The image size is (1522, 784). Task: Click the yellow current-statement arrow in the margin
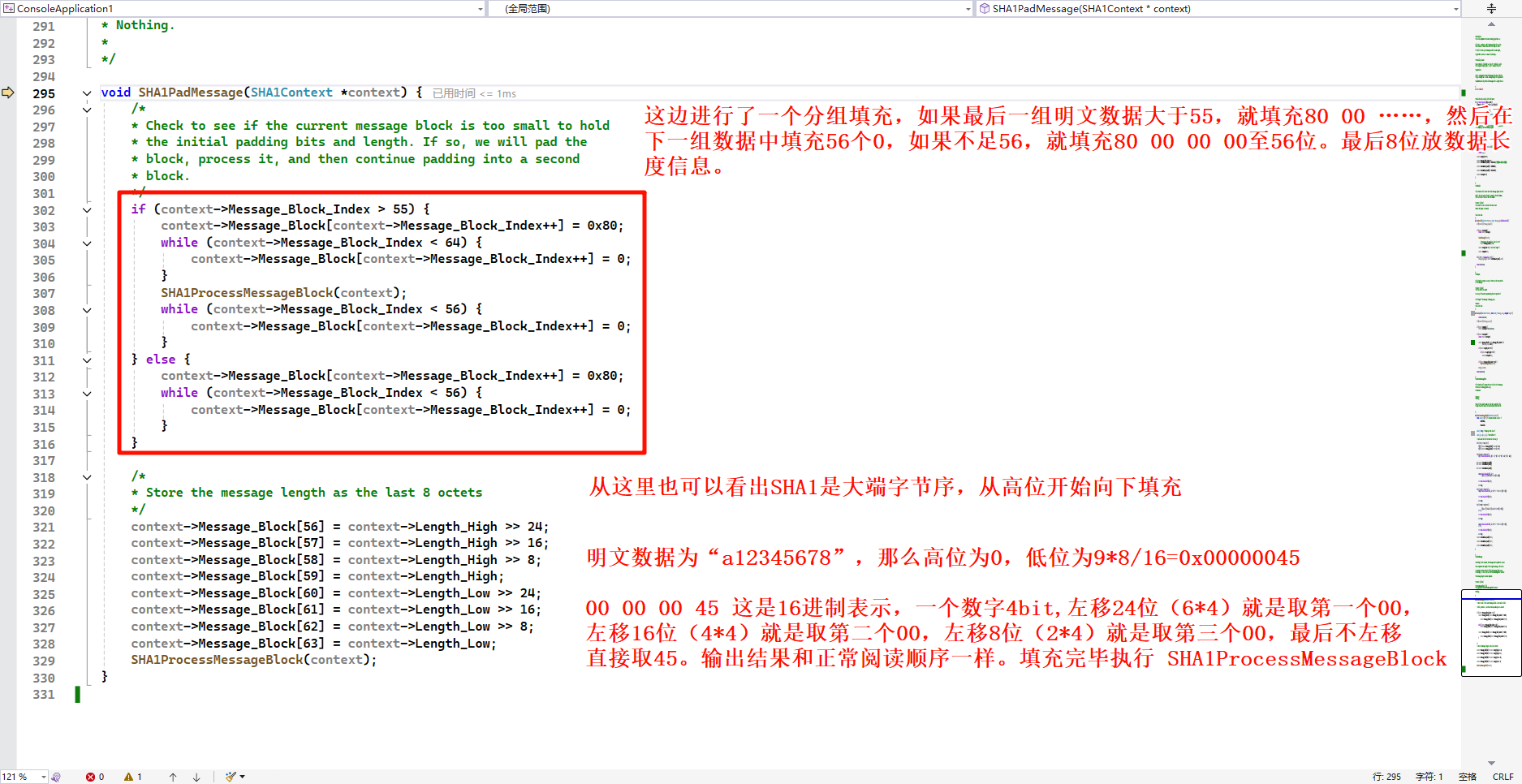(x=8, y=93)
